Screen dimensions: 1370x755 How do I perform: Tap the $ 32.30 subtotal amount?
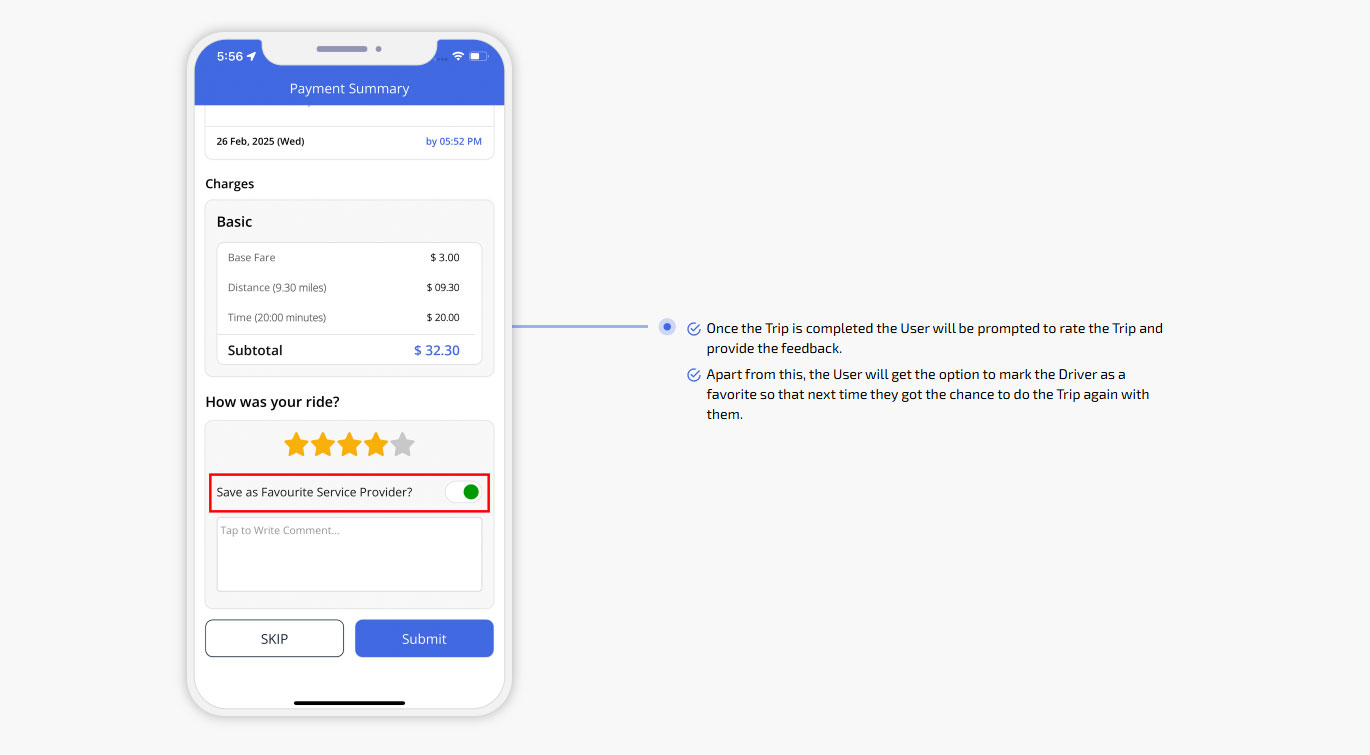pyautogui.click(x=436, y=351)
